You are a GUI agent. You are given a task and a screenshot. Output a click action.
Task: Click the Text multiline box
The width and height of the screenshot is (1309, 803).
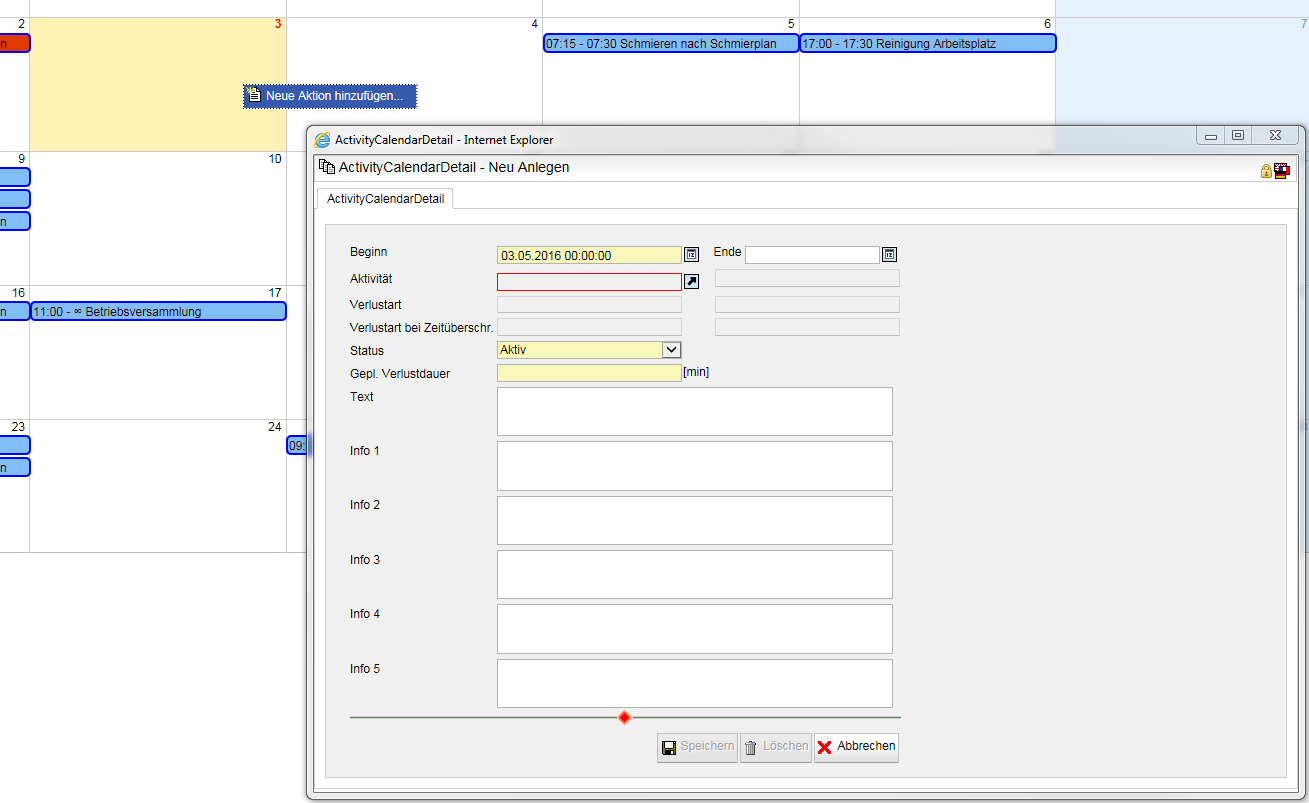click(x=694, y=411)
